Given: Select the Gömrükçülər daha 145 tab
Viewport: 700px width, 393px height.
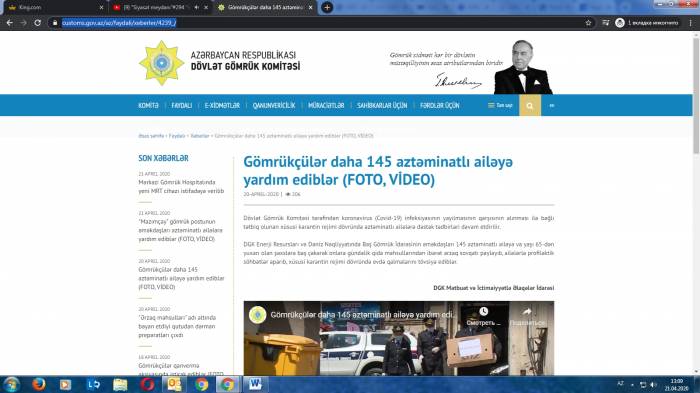Looking at the screenshot, I should pos(265,8).
